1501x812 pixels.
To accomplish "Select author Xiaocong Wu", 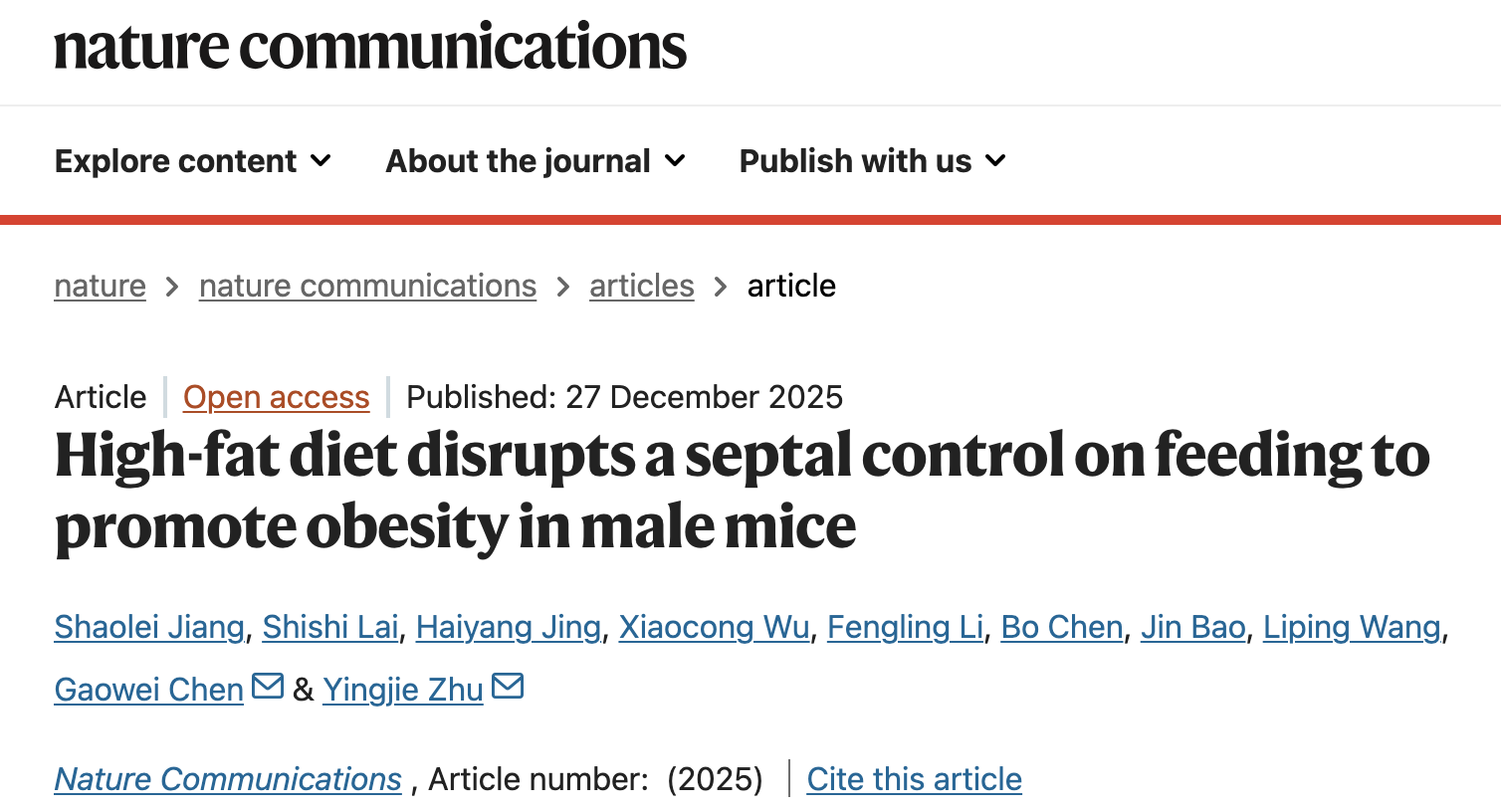I will 714,627.
